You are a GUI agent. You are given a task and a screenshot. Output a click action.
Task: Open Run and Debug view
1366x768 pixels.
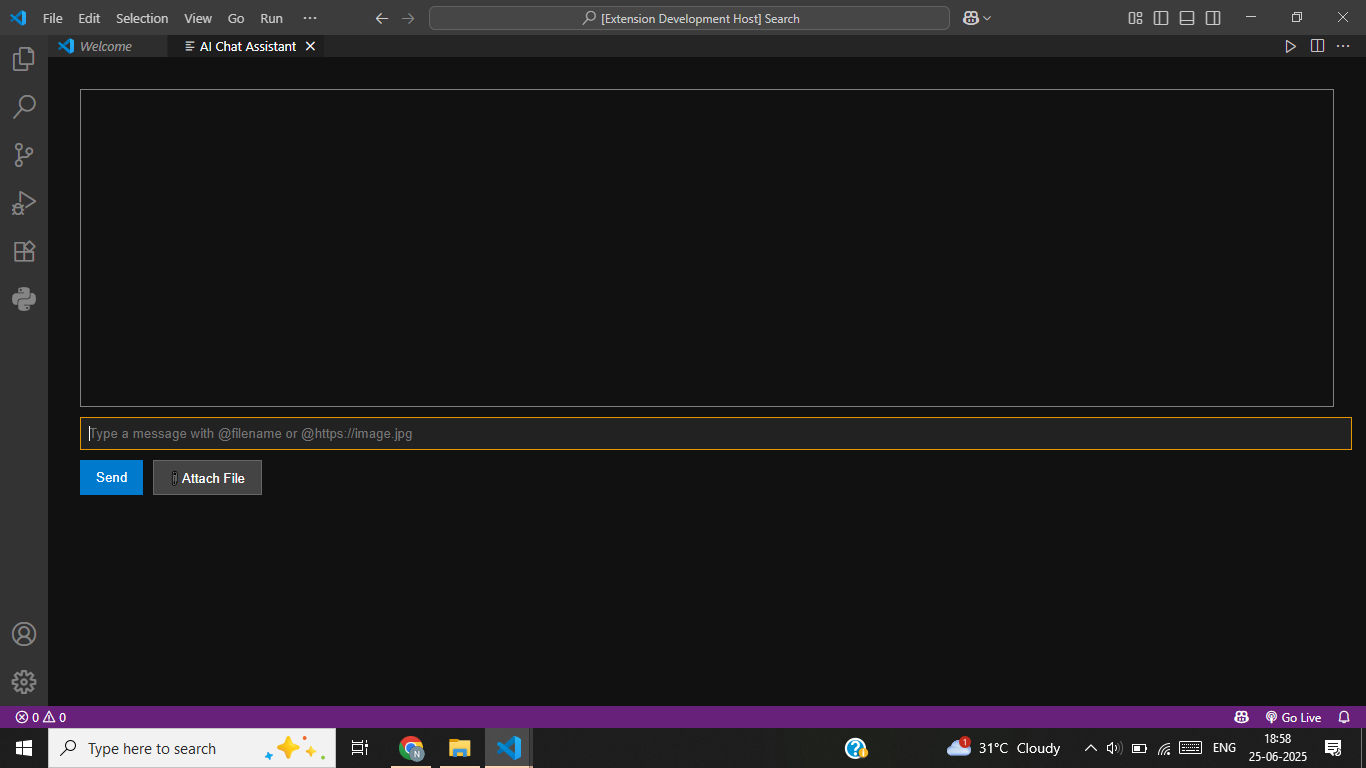[x=24, y=203]
